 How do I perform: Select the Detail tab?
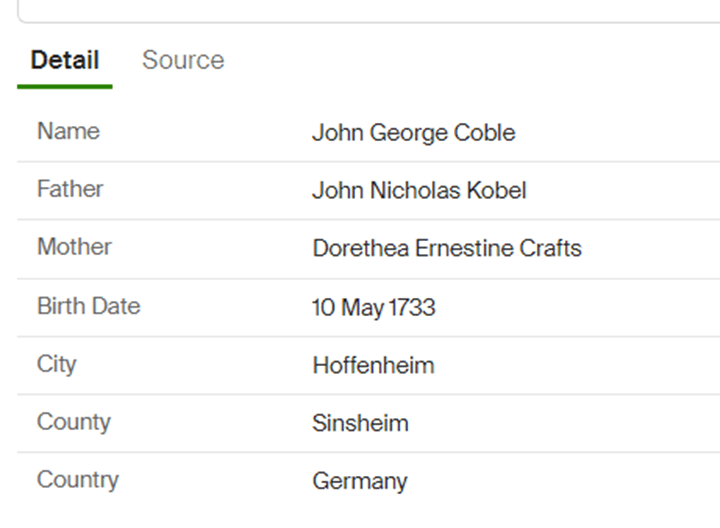click(x=65, y=60)
